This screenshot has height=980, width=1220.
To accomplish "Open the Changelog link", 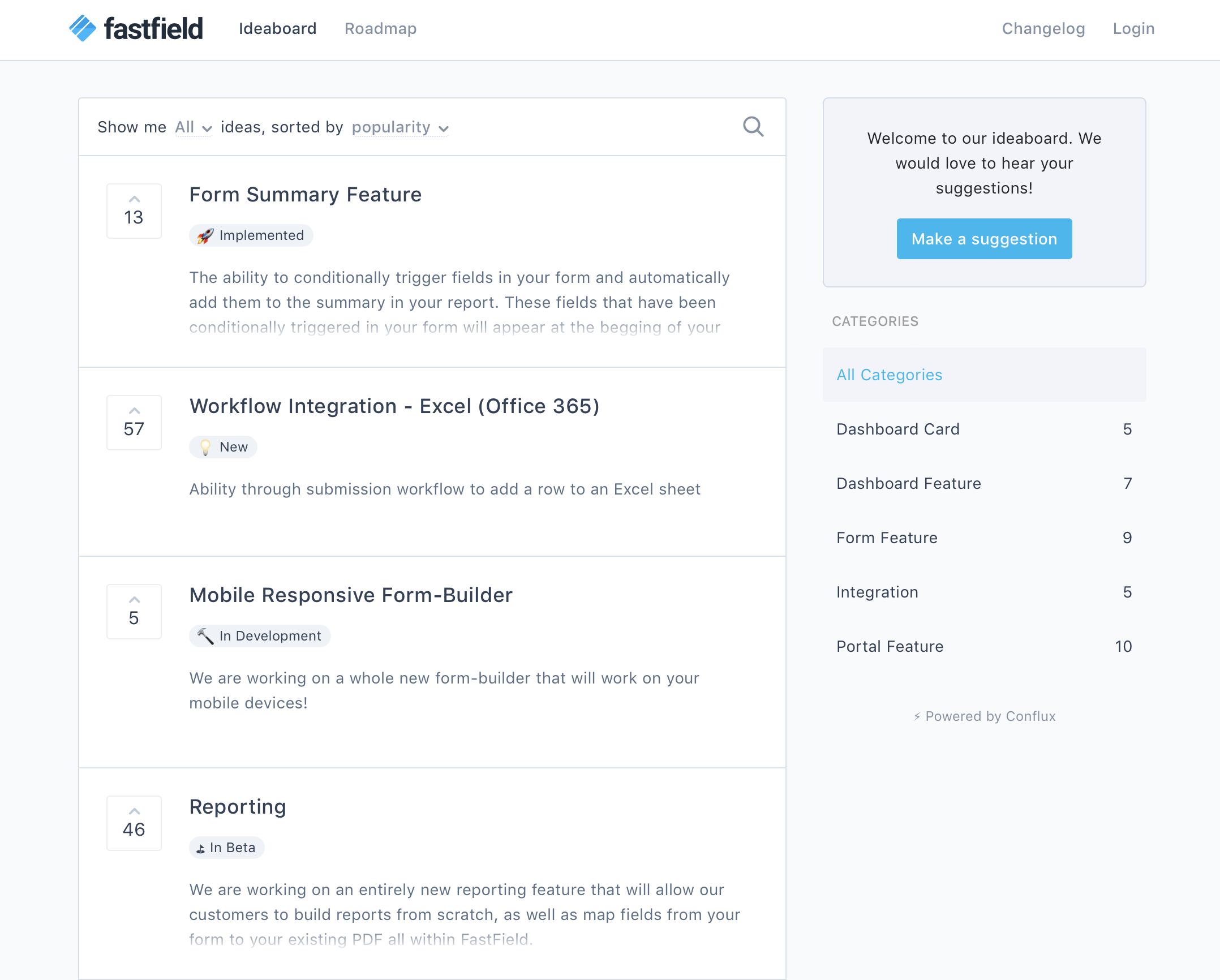I will [1043, 28].
